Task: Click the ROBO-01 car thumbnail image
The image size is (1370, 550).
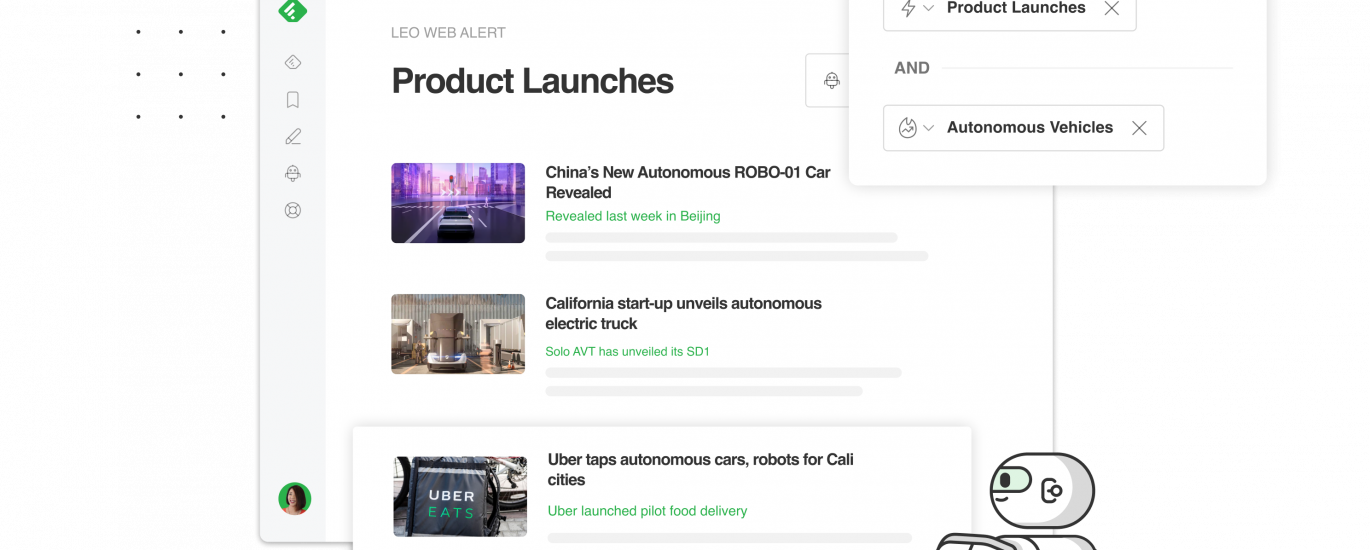Action: pos(458,203)
